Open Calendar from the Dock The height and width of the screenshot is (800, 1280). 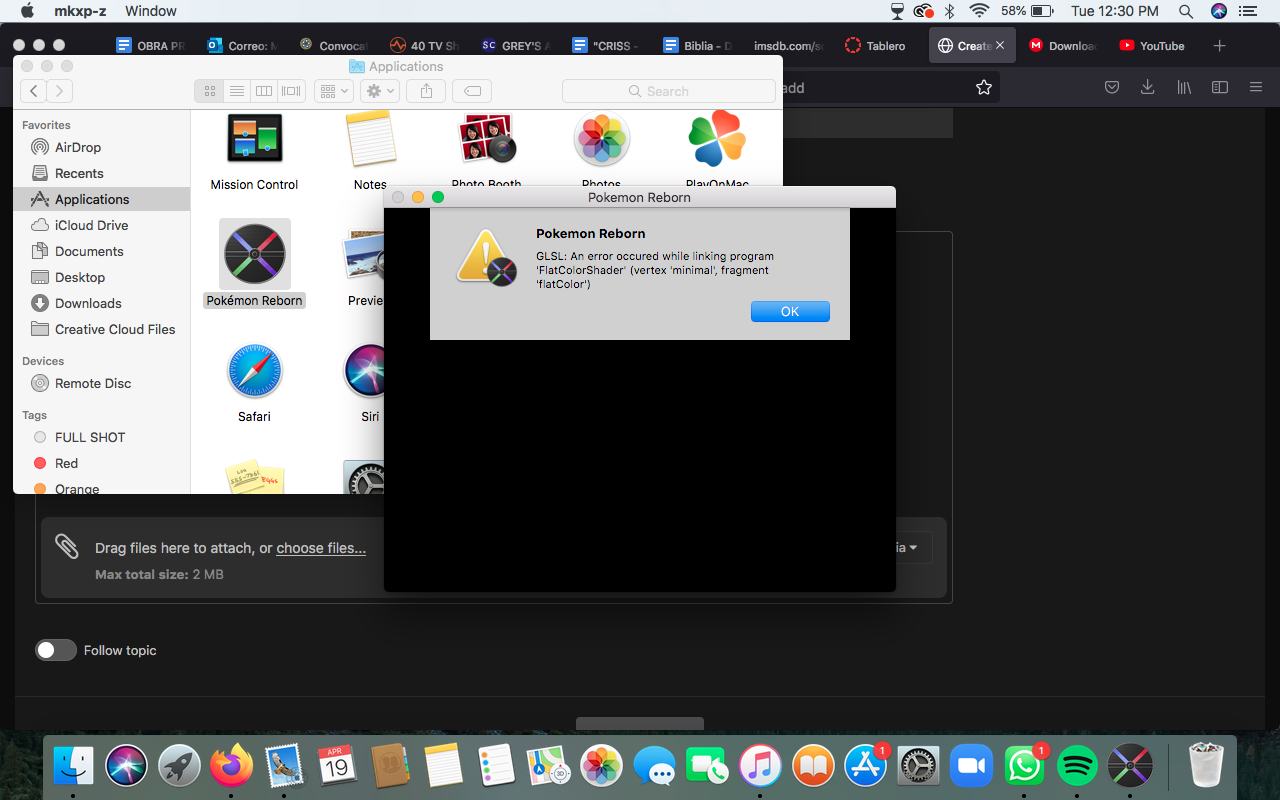pyautogui.click(x=337, y=767)
